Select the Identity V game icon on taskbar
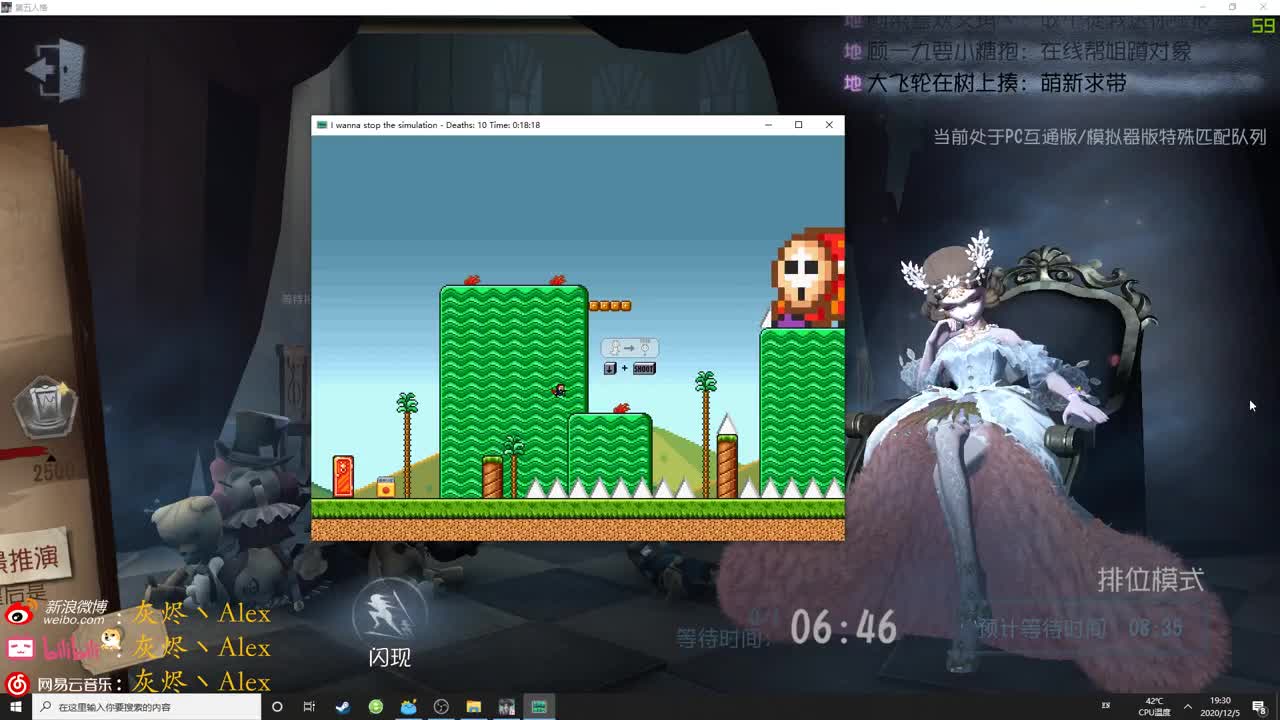 (507, 707)
